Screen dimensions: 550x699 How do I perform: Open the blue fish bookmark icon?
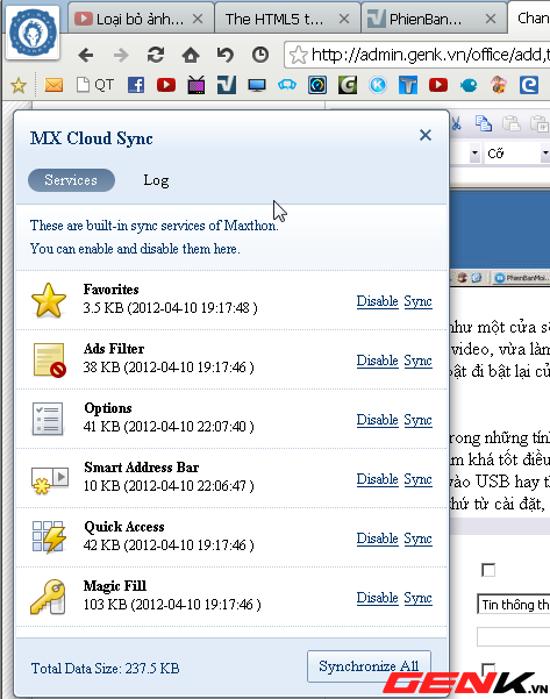[468, 85]
